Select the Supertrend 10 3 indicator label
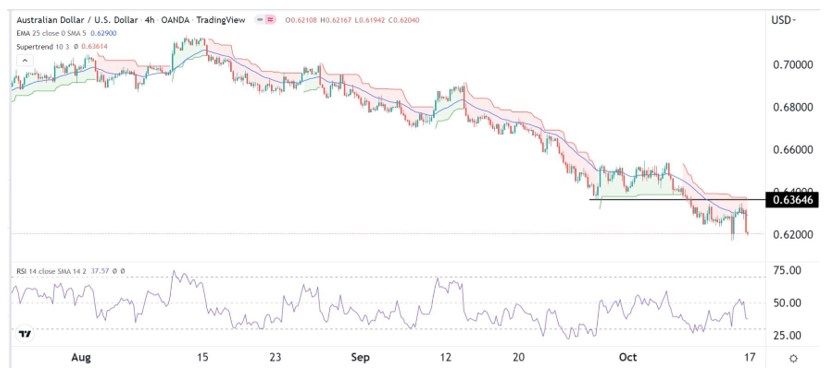 tap(43, 46)
